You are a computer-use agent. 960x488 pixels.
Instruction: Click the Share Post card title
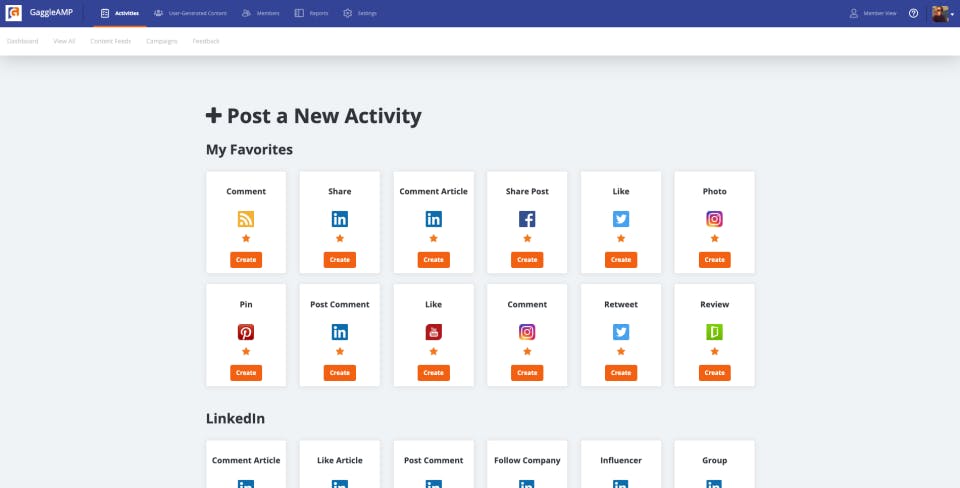pos(527,191)
